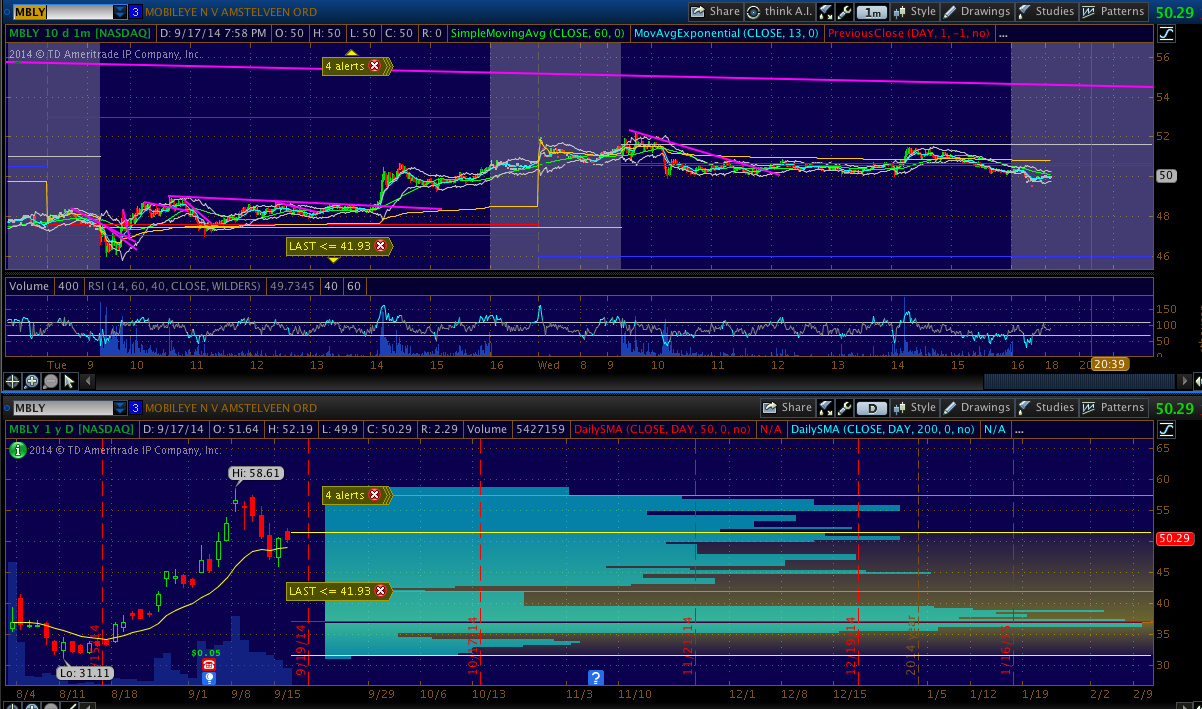The width and height of the screenshot is (1202, 709).
Task: Click the zoom in magnifier icon
Action: point(32,381)
